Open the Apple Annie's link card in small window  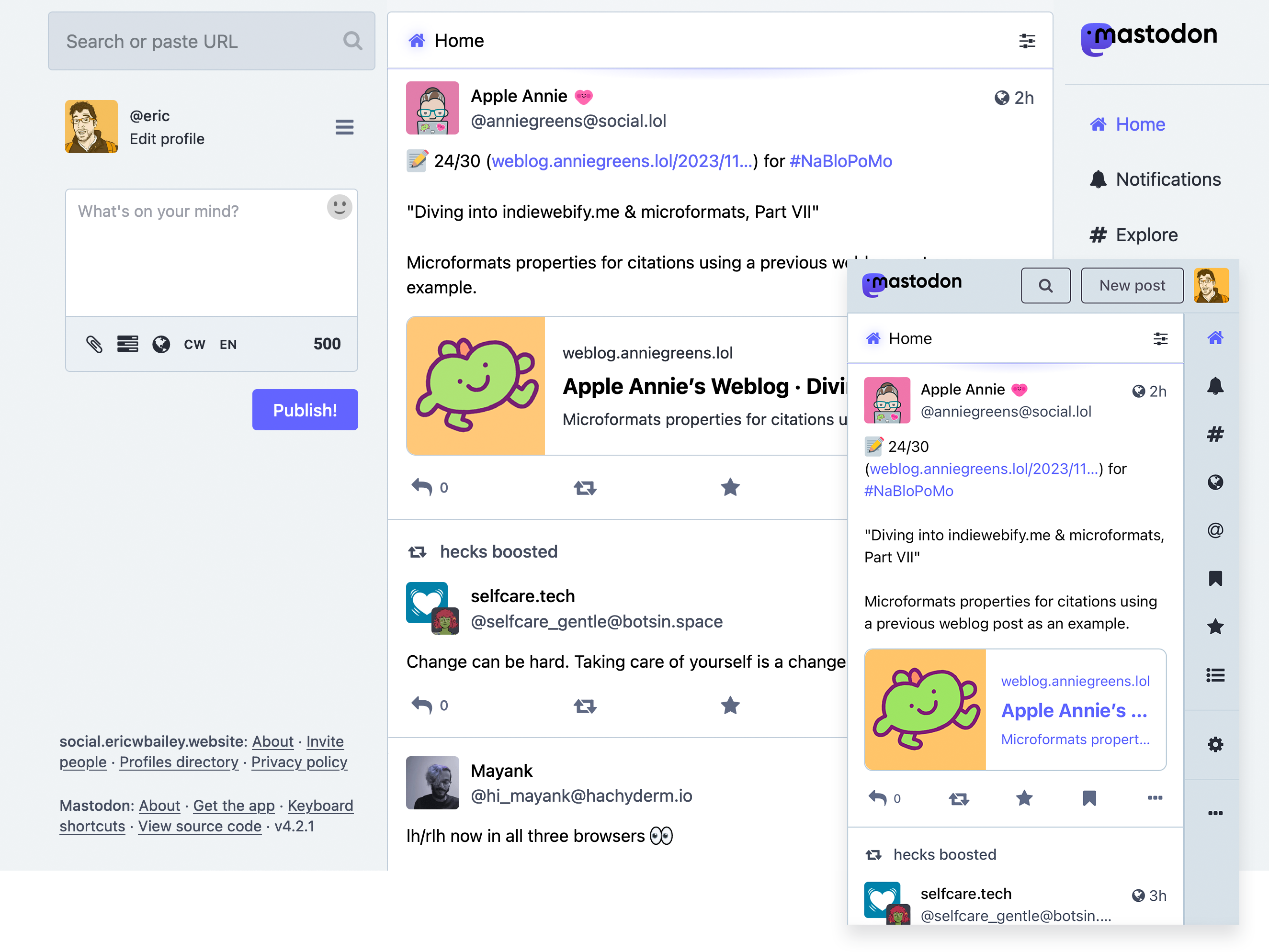click(x=1015, y=710)
